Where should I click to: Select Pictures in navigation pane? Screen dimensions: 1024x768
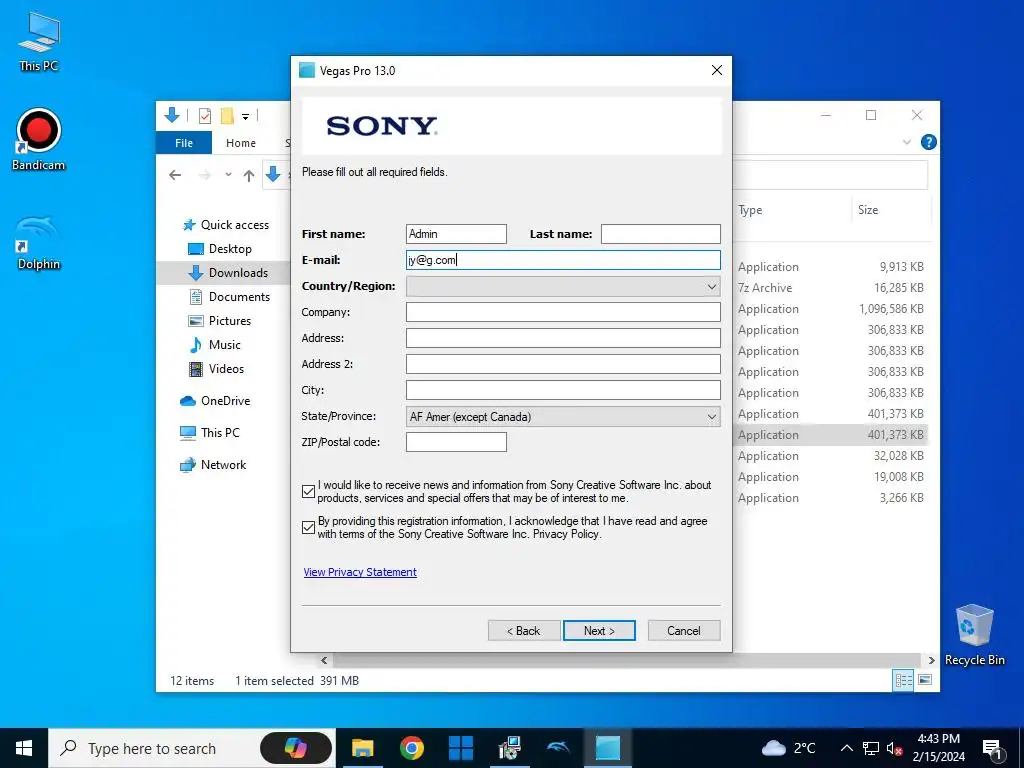(220, 321)
